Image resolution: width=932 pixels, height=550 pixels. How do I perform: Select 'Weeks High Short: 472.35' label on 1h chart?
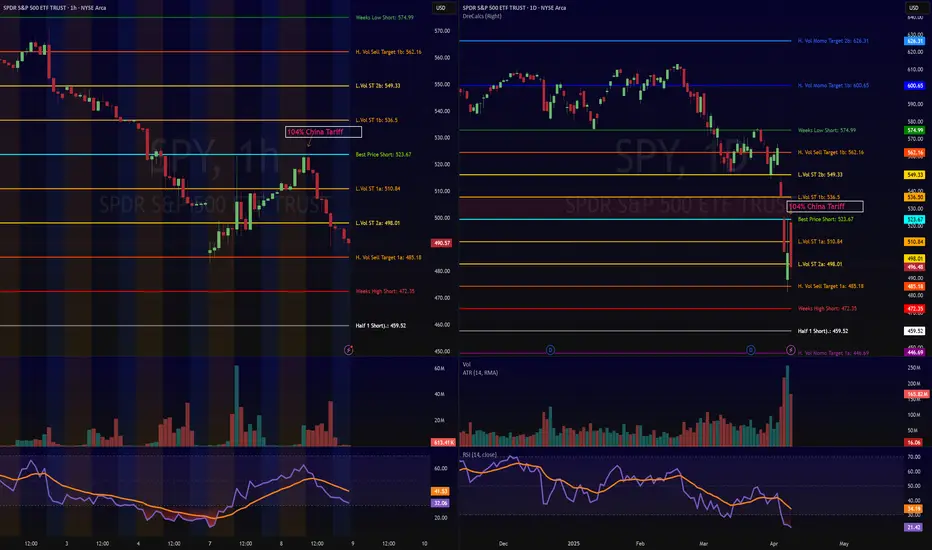(x=385, y=291)
